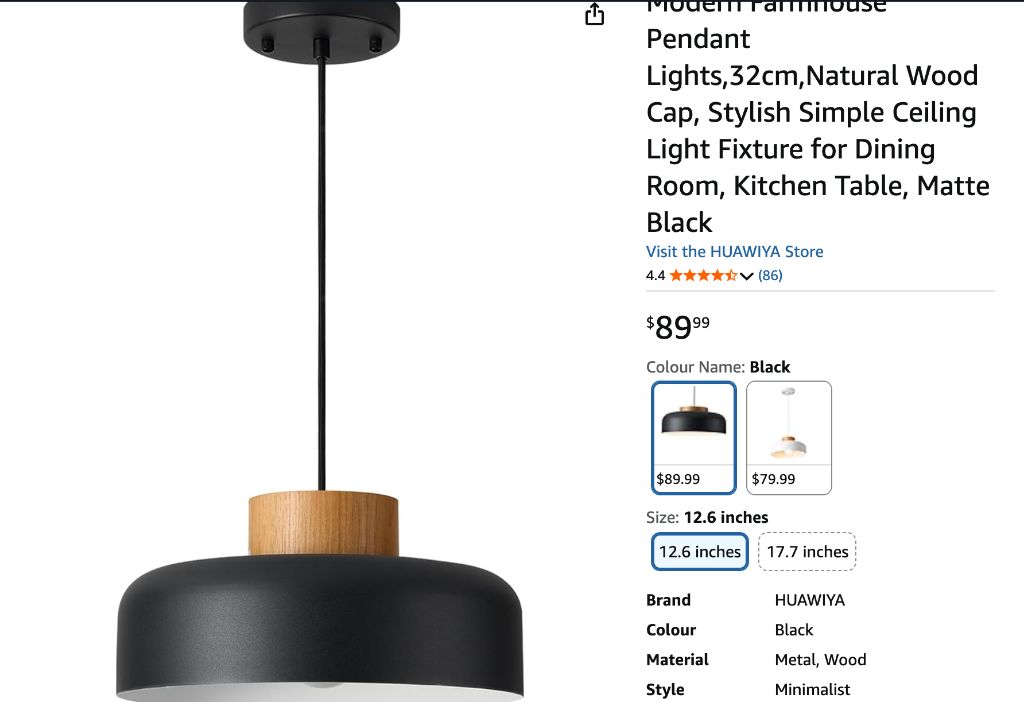Screen dimensions: 1024x702
Task: Click the 4.4 rating number
Action: pyautogui.click(x=656, y=276)
